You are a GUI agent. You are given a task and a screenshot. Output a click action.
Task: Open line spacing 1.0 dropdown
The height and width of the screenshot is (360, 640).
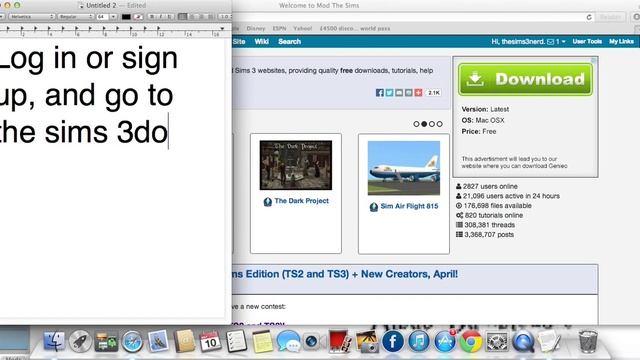click(x=225, y=17)
